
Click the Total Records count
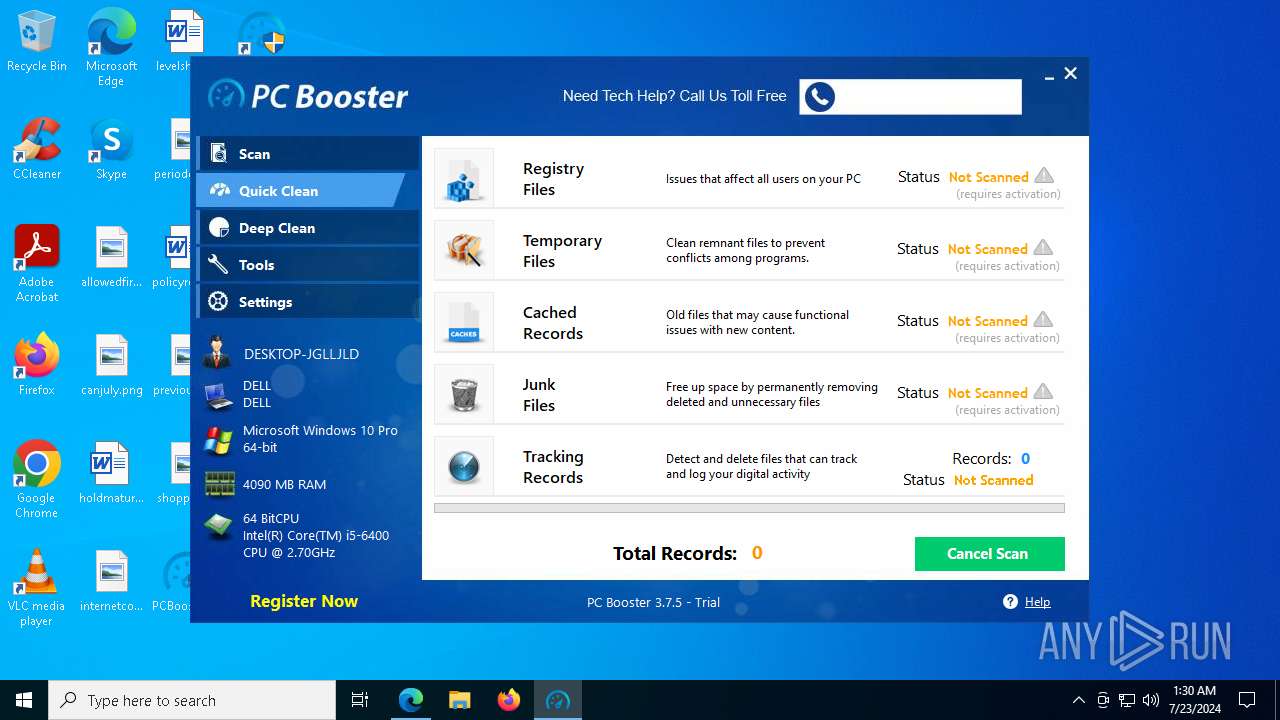(x=757, y=553)
